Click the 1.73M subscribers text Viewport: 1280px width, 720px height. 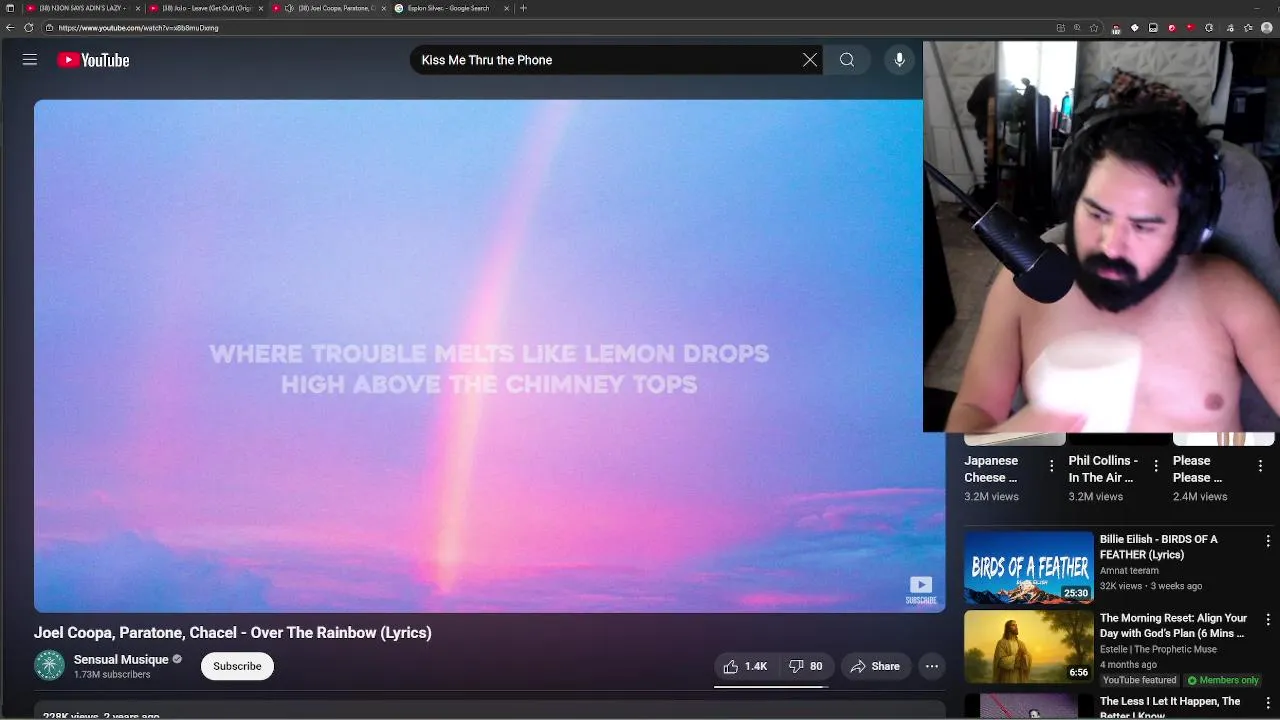(112, 675)
